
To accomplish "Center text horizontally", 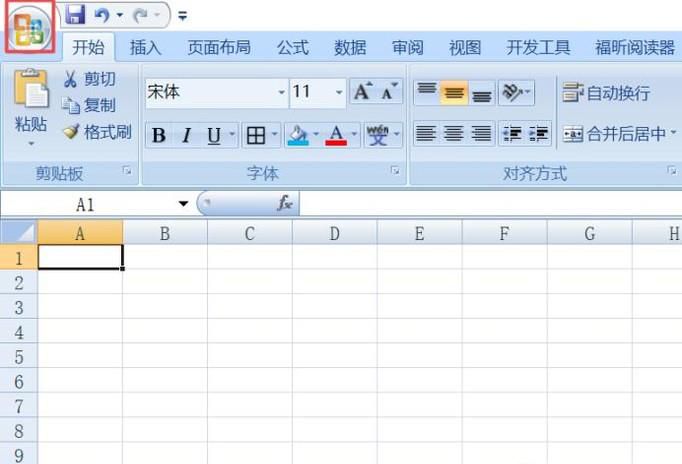I will point(454,134).
